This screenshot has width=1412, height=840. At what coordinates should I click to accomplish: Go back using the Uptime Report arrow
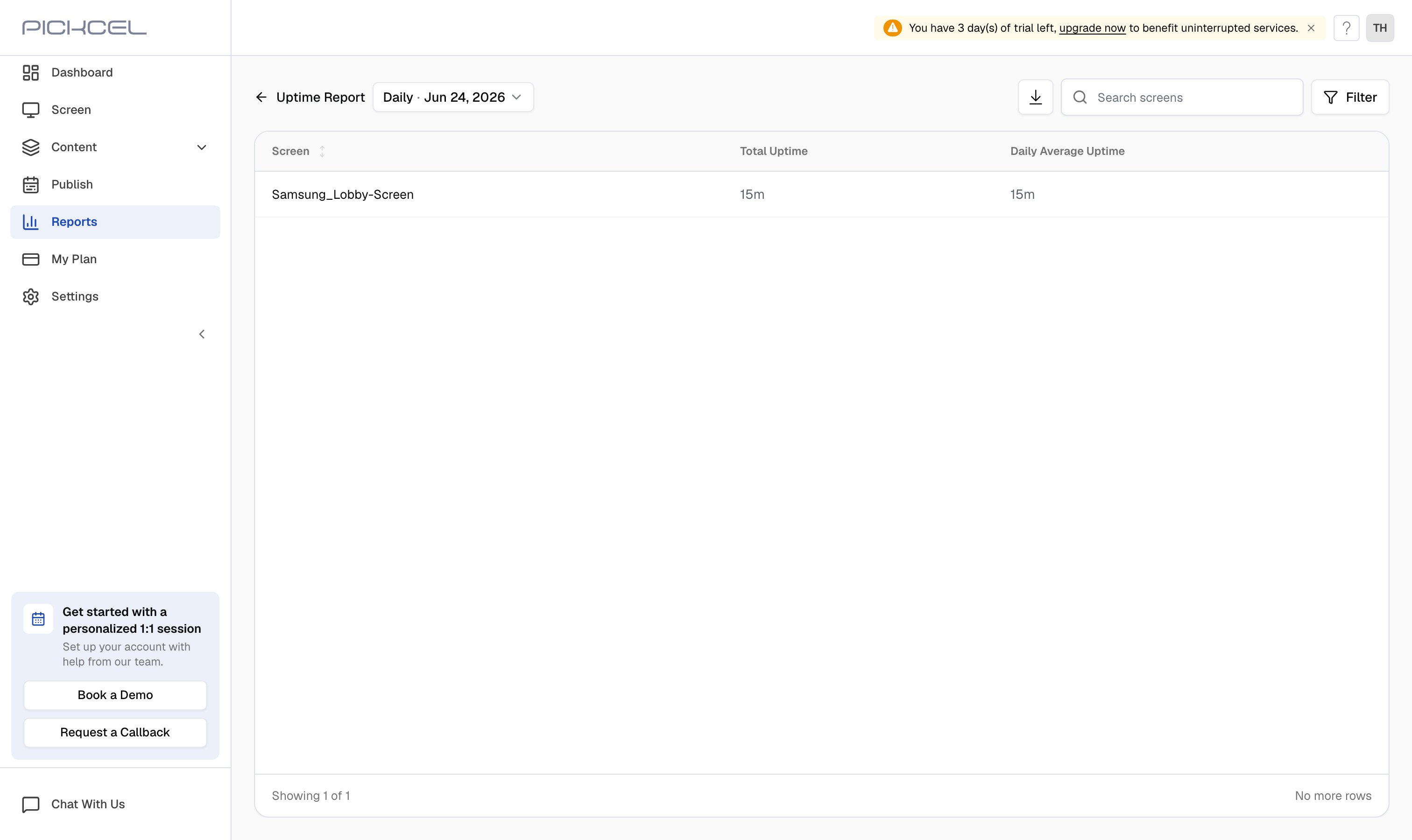pos(261,98)
